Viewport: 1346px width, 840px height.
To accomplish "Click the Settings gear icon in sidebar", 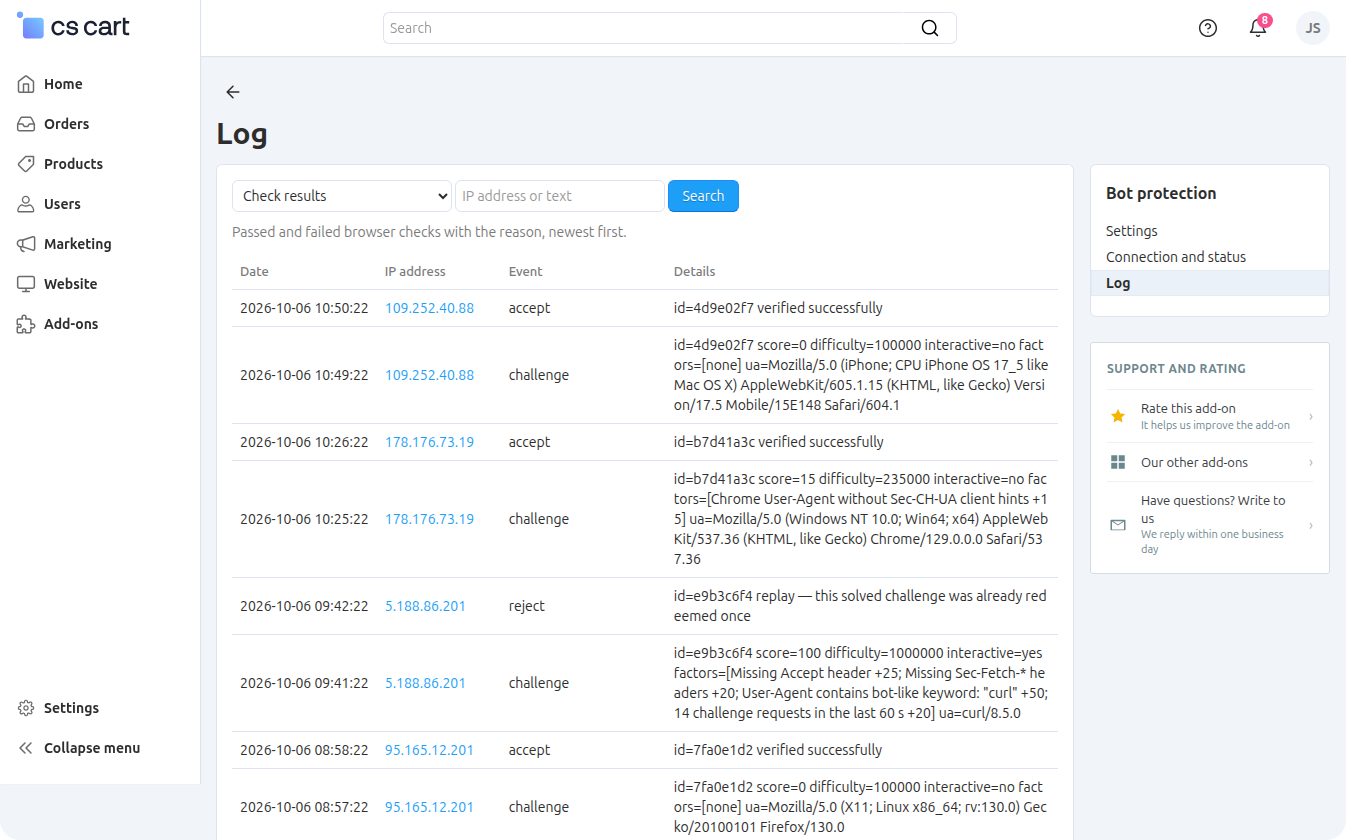I will (x=26, y=708).
